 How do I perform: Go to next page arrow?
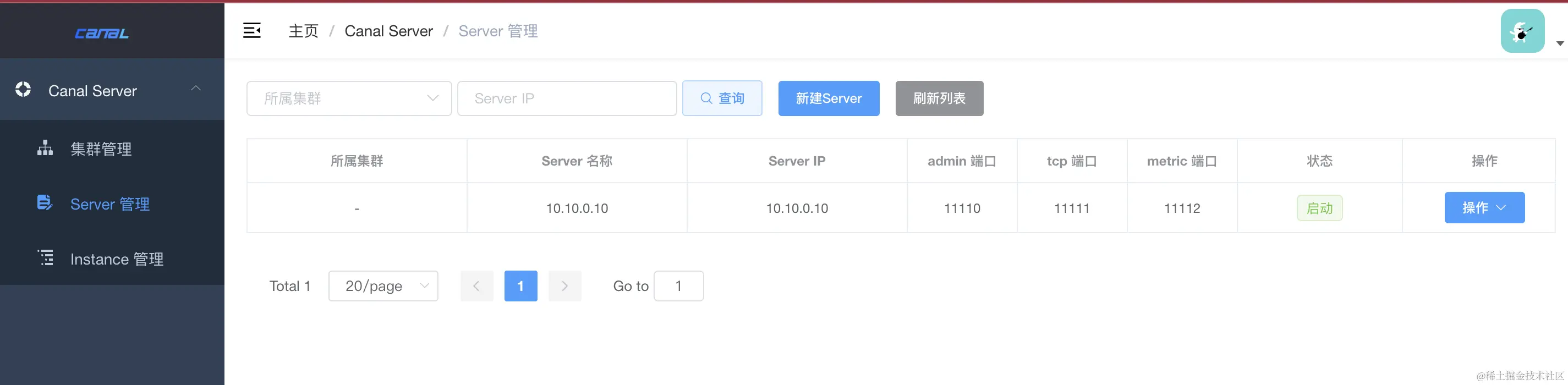(565, 286)
